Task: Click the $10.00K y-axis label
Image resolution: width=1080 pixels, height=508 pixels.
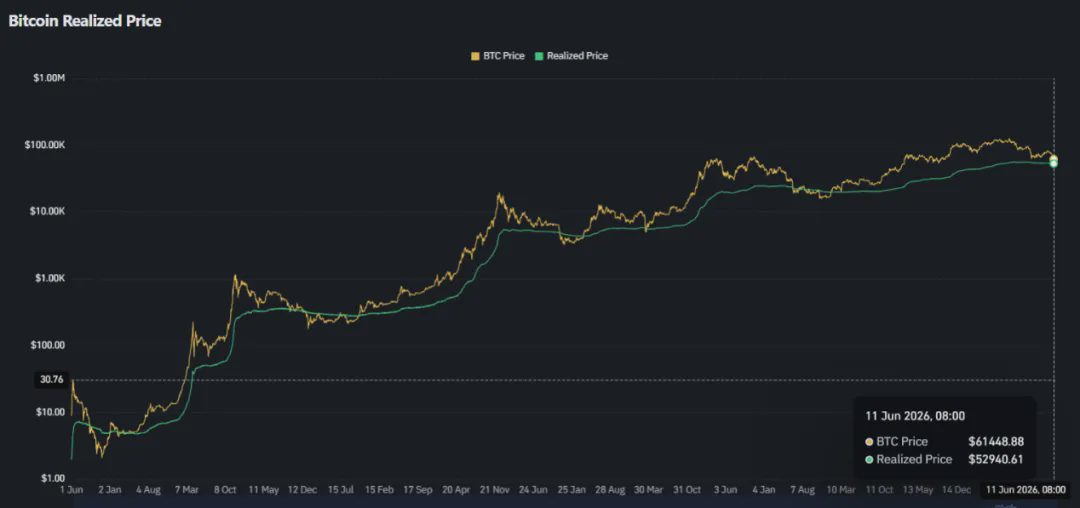Action: (x=46, y=212)
